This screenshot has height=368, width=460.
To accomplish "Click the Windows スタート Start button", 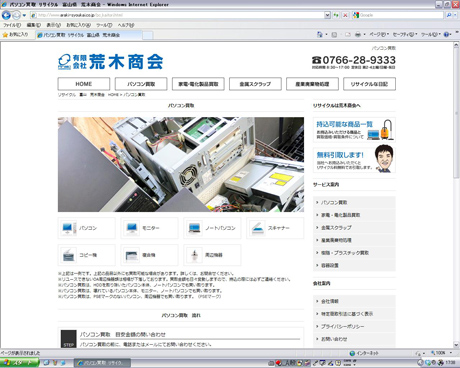I will (x=19, y=363).
